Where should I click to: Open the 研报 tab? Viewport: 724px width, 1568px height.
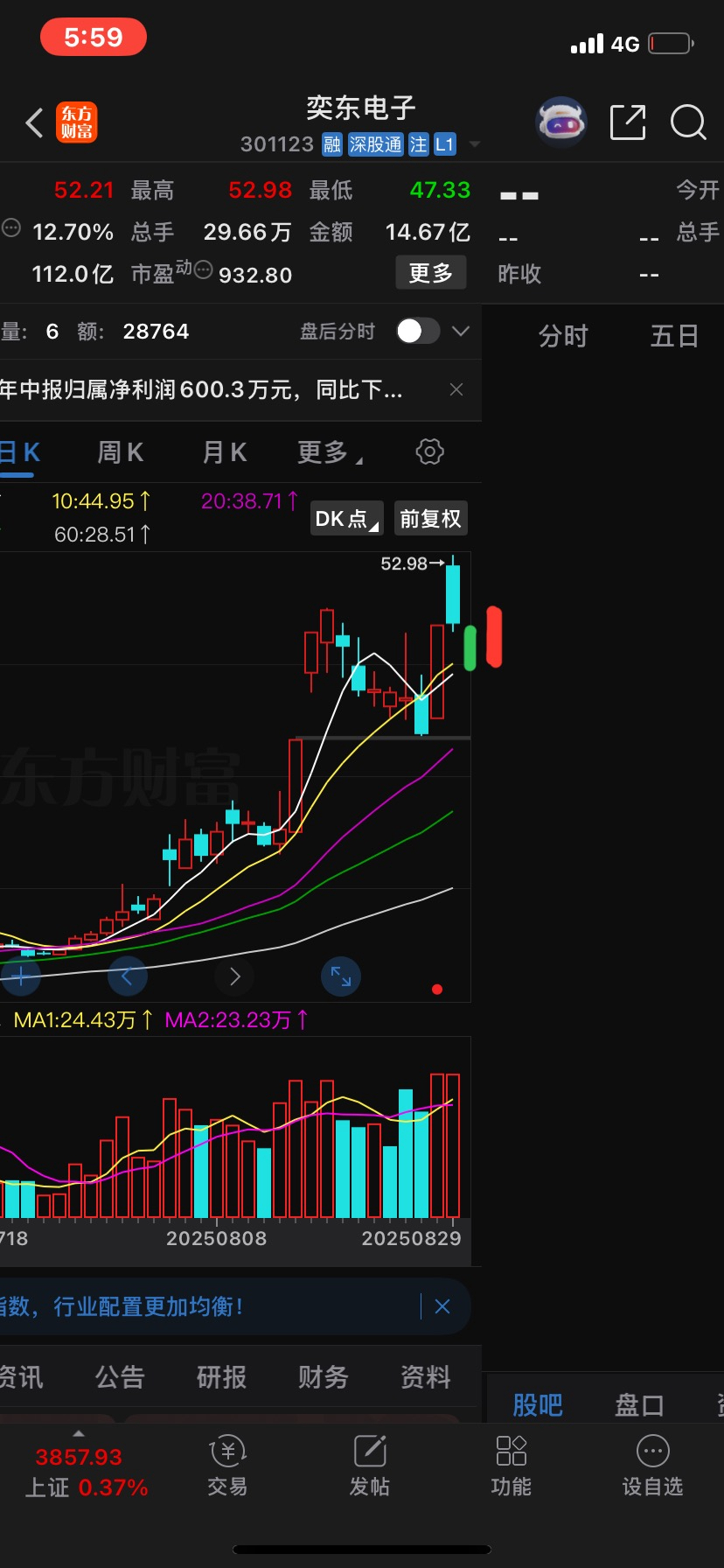pyautogui.click(x=221, y=1377)
